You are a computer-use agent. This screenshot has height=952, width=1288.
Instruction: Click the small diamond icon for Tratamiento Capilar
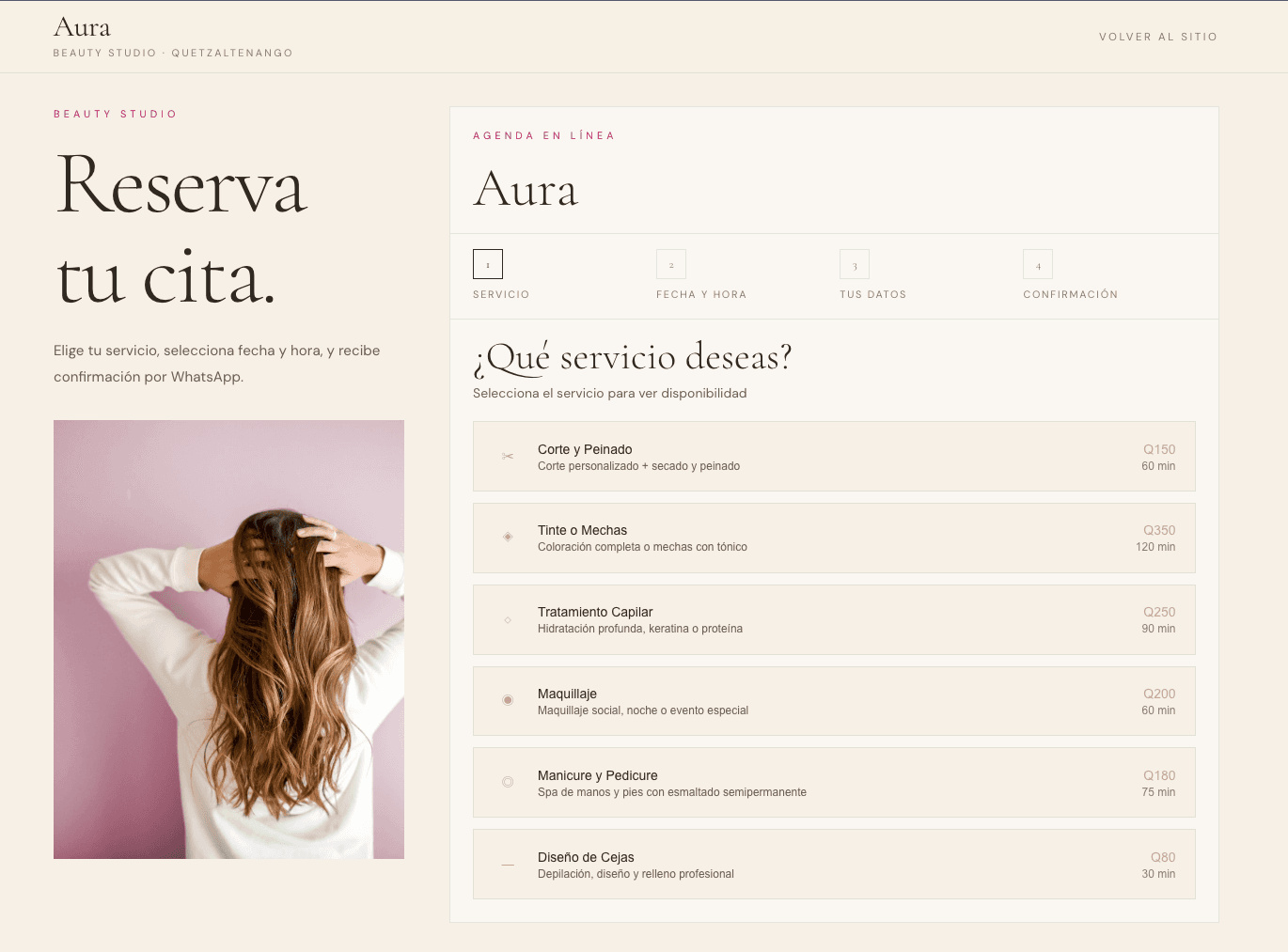(508, 619)
